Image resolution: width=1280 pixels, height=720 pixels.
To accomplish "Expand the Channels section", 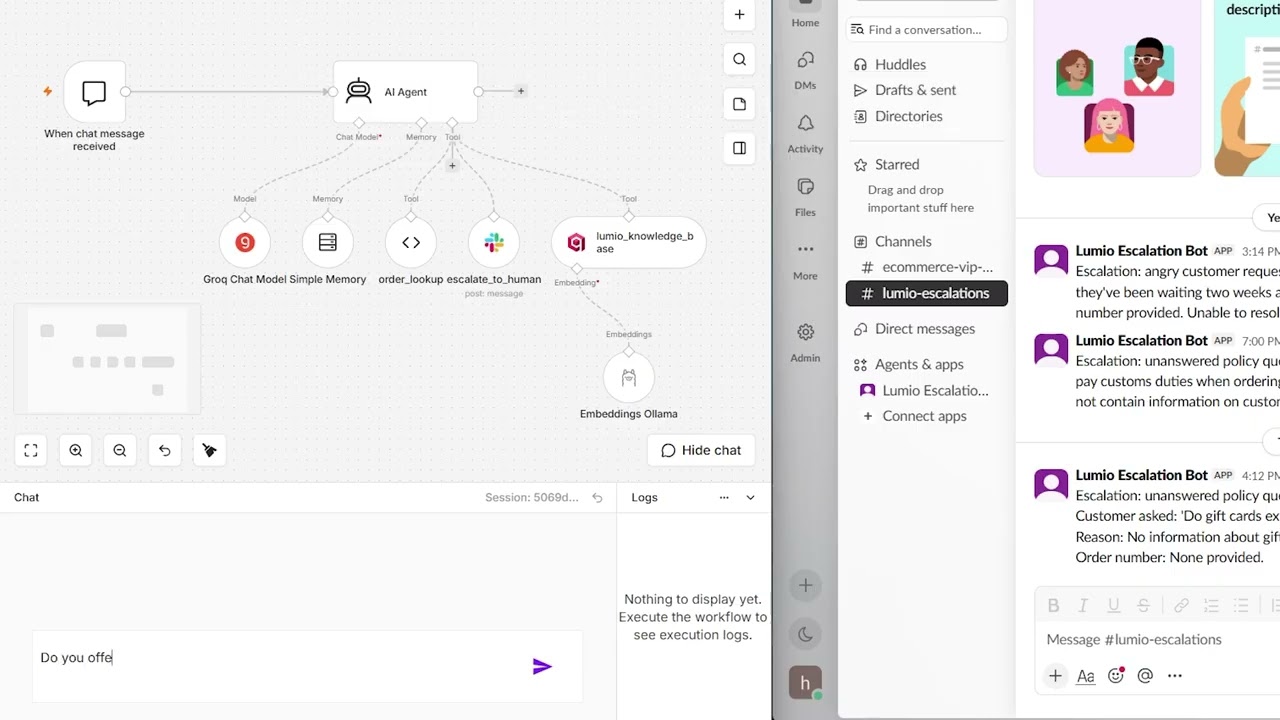I will [903, 241].
